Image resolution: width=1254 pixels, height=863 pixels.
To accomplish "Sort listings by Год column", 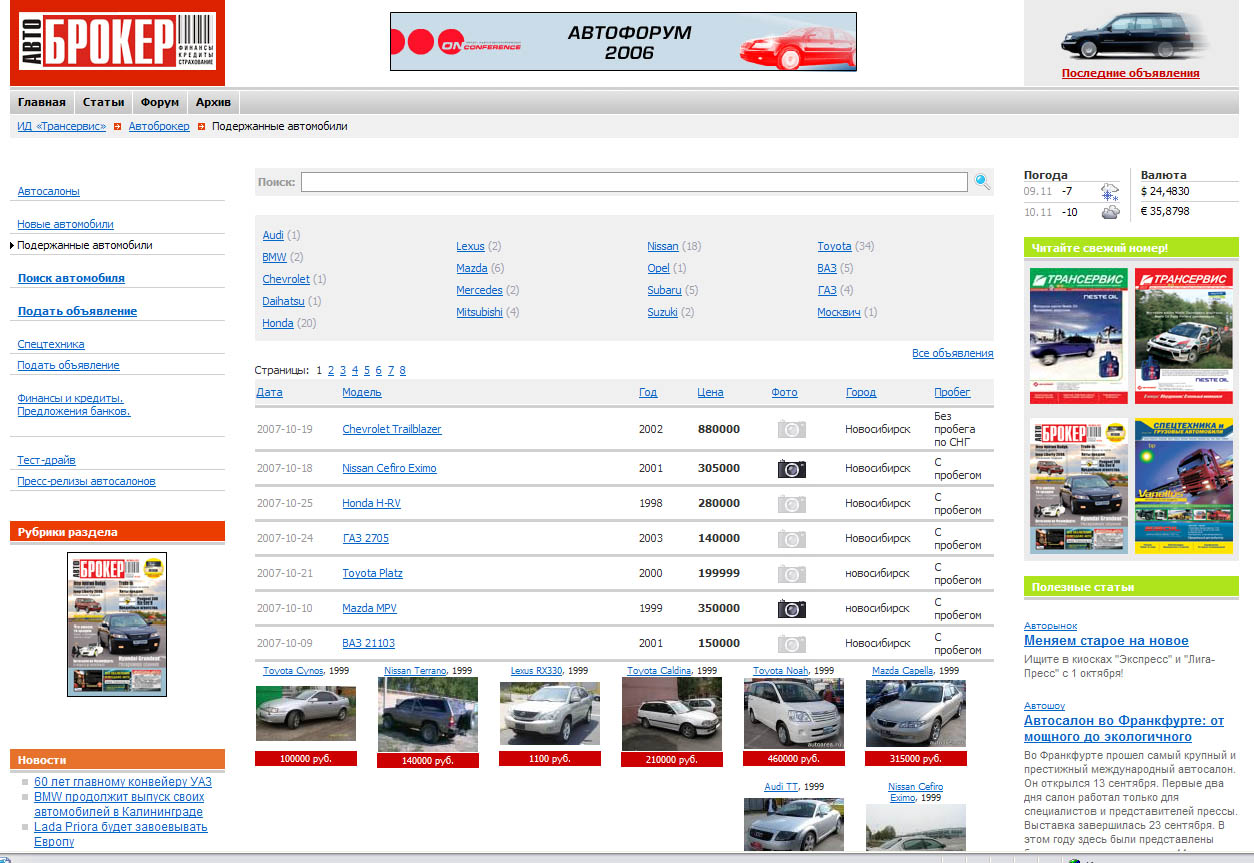I will point(648,393).
